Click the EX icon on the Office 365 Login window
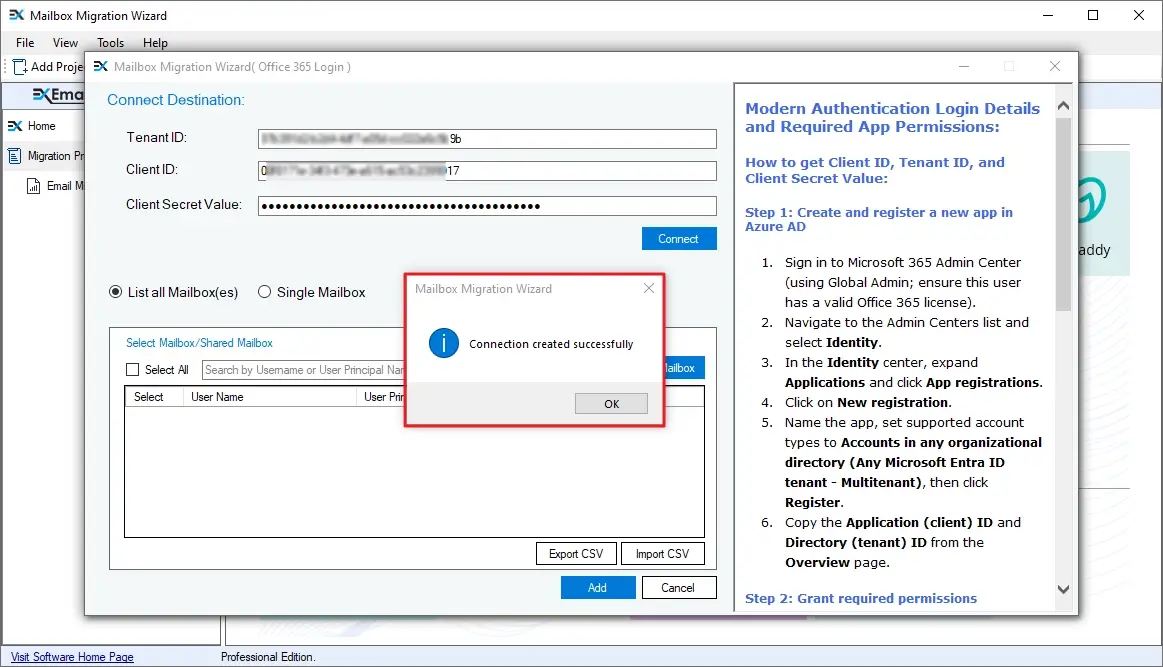Screen dimensions: 1163x667 [x=100, y=66]
